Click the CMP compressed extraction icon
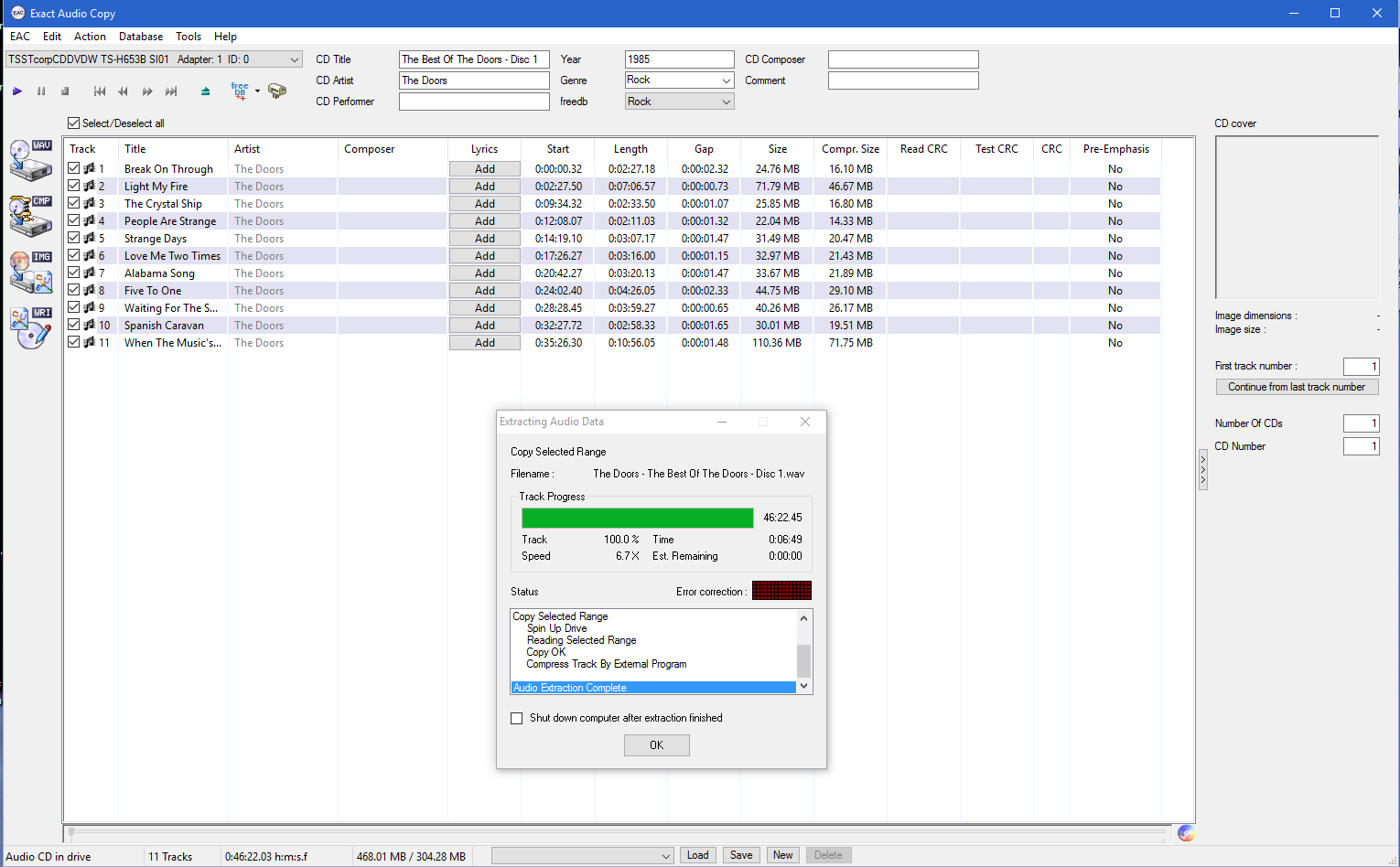Screen dimensions: 1400x867 30,216
